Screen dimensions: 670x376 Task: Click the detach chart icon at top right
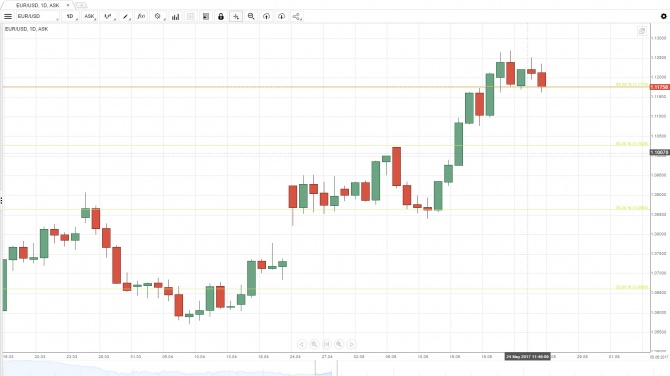click(x=642, y=31)
